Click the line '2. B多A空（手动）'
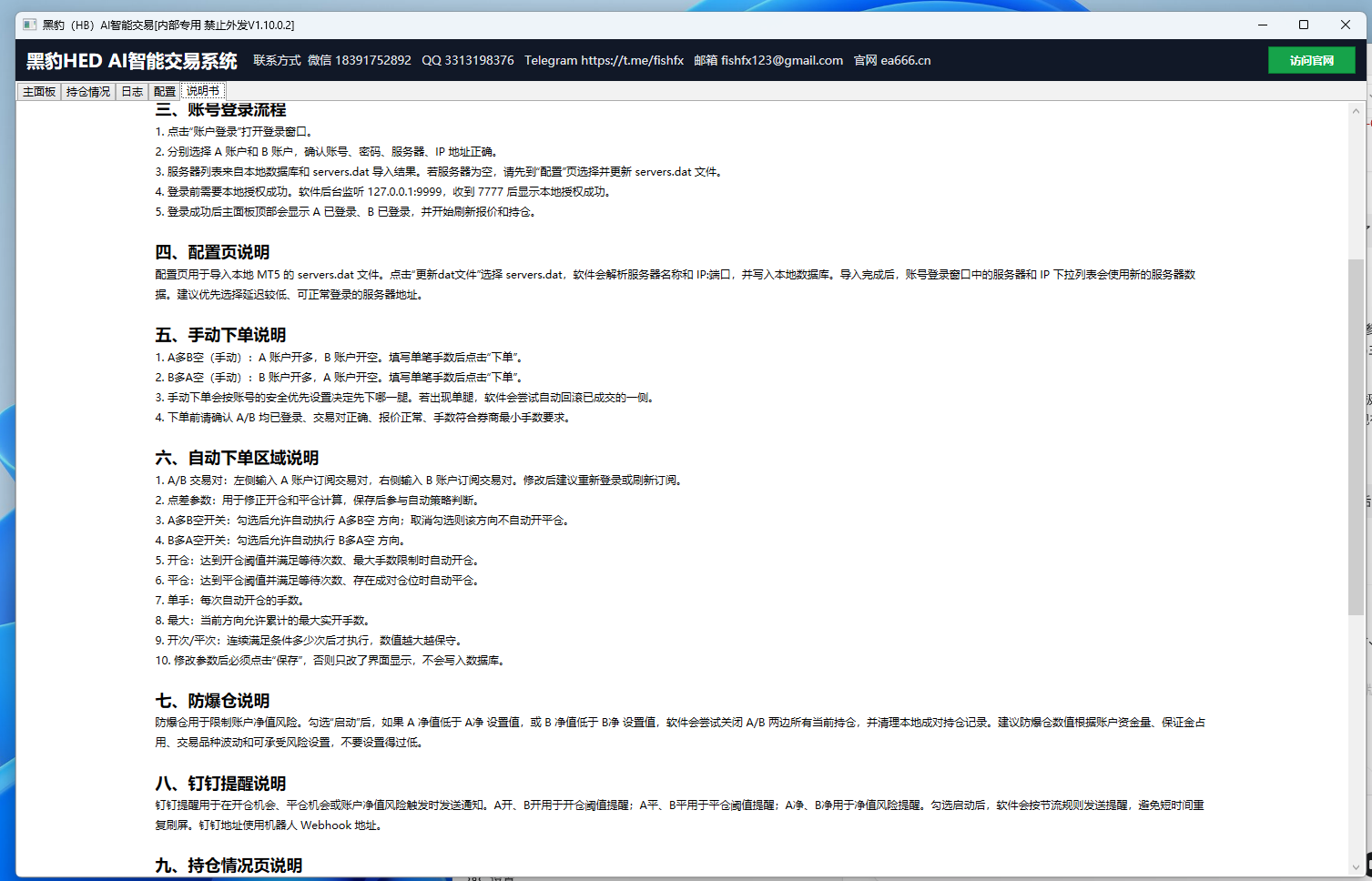 340,378
